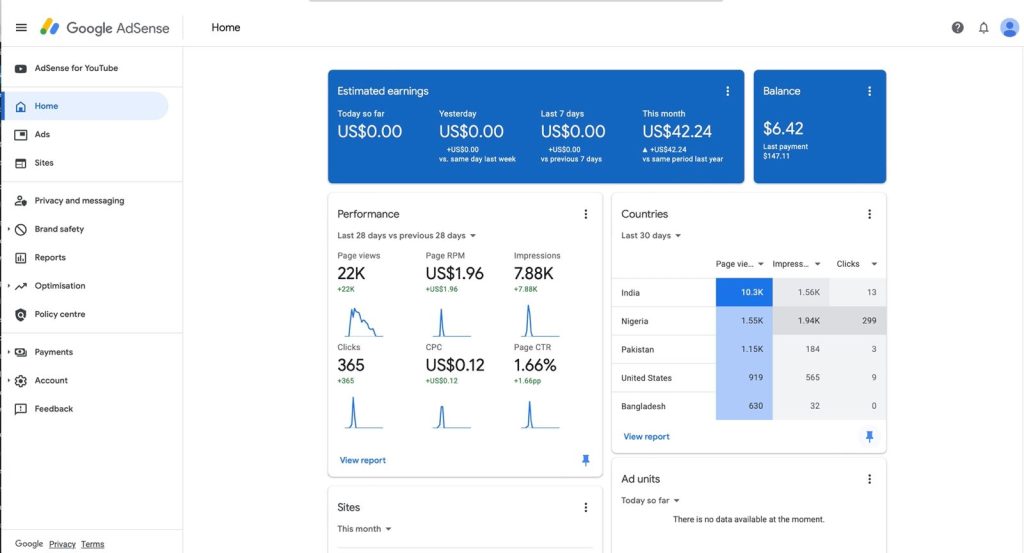Open the notifications bell
Image resolution: width=1024 pixels, height=553 pixels.
click(983, 28)
